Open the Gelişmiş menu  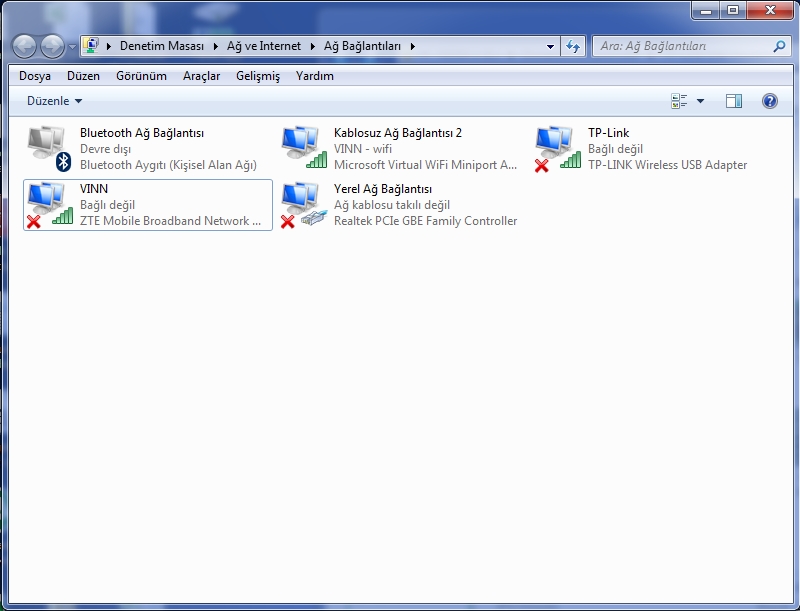point(258,76)
